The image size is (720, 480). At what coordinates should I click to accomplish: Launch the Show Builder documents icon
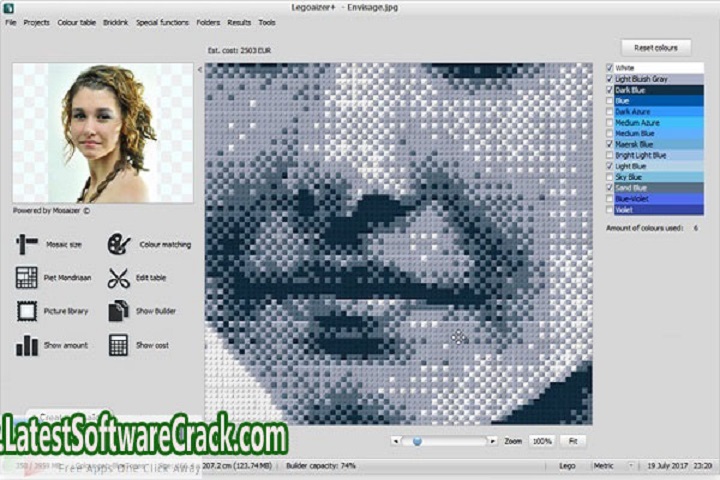tap(118, 311)
